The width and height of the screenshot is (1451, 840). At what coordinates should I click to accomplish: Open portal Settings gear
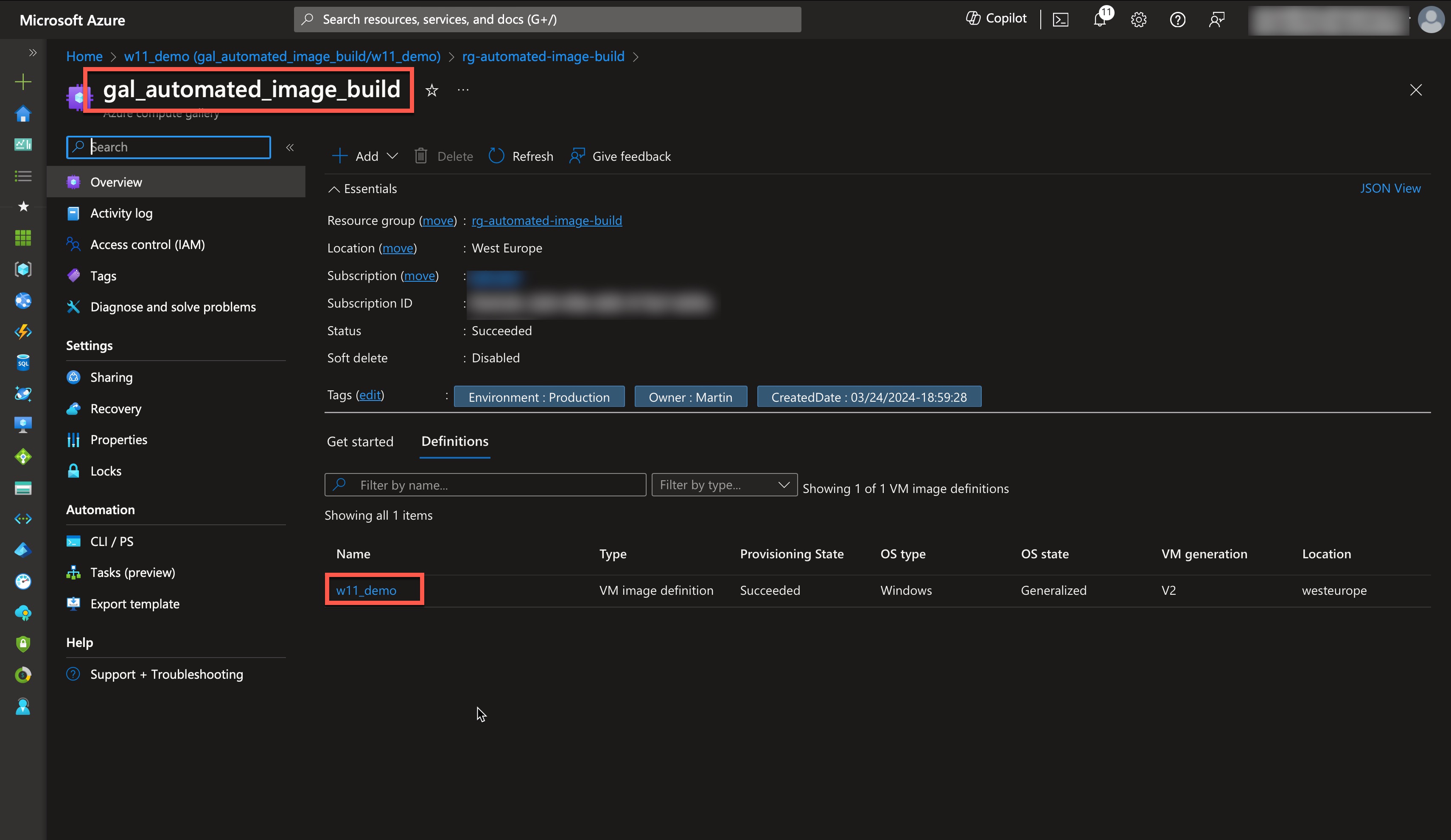[x=1138, y=20]
